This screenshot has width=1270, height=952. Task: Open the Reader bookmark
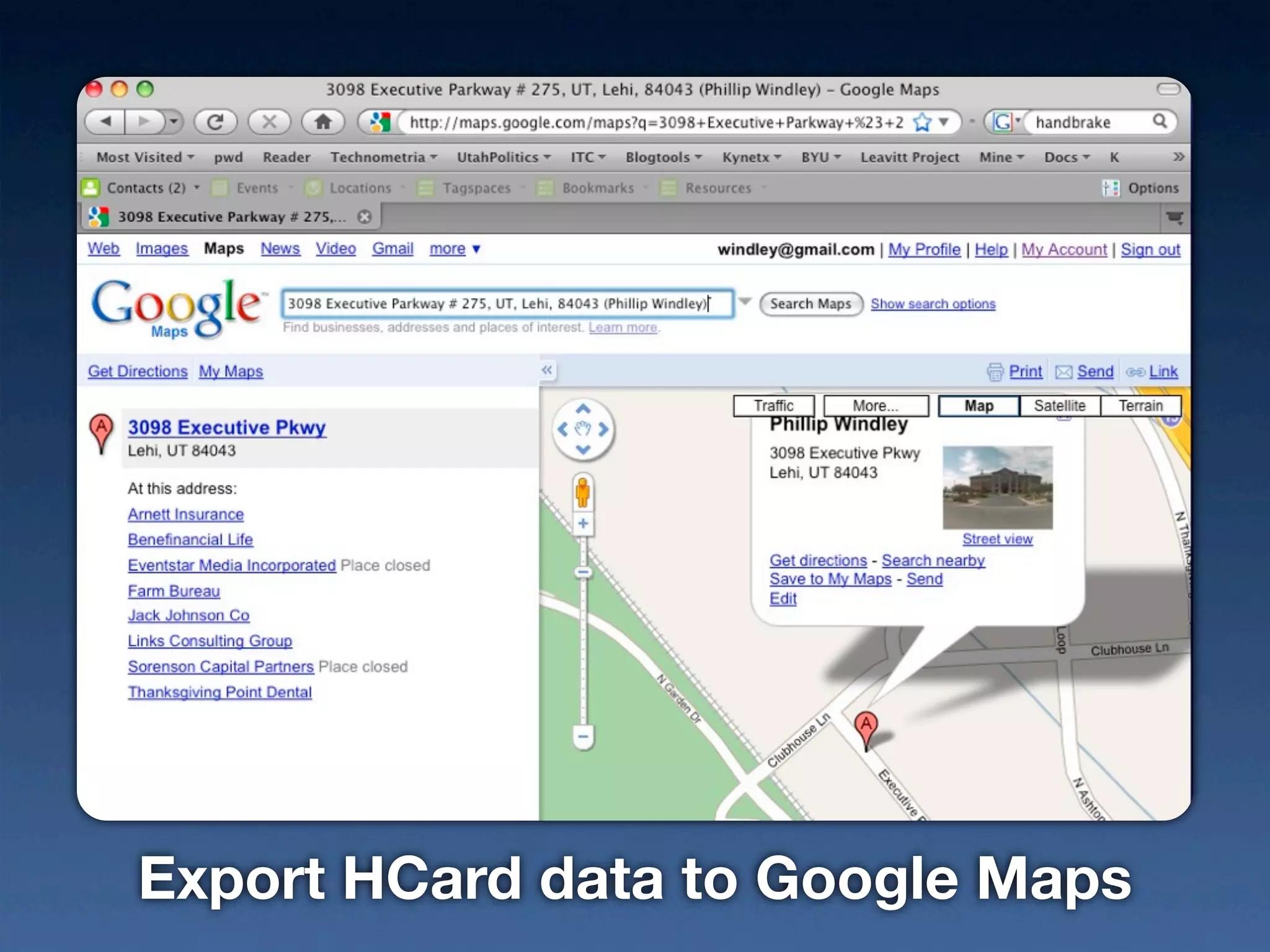click(286, 157)
